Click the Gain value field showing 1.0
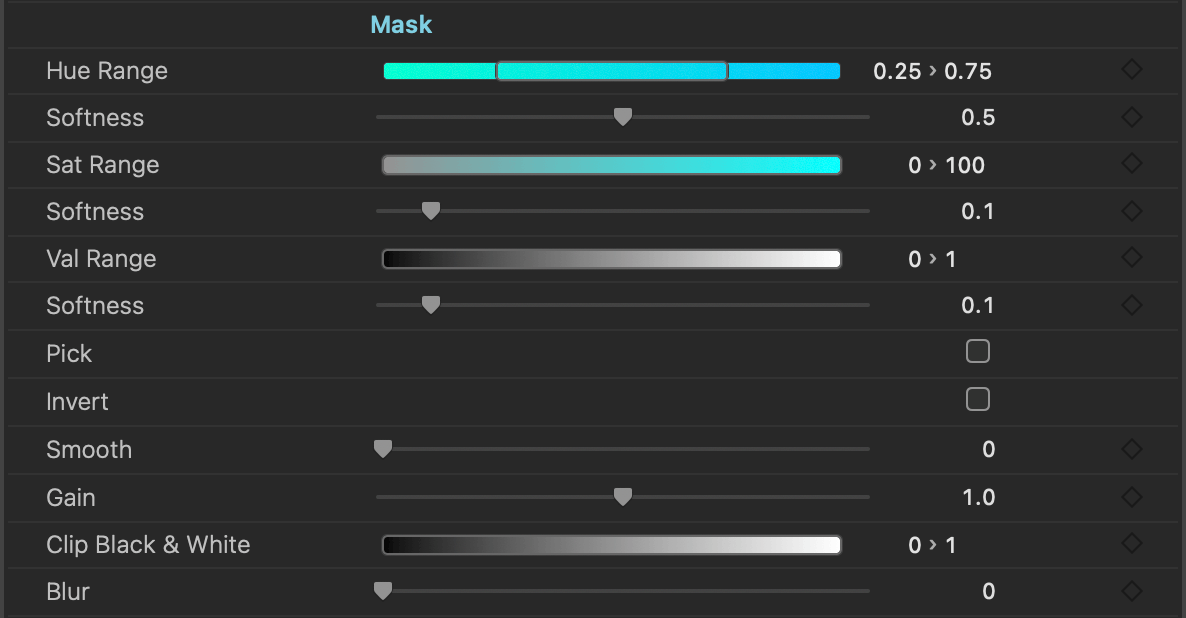1186x618 pixels. pyautogui.click(x=978, y=497)
